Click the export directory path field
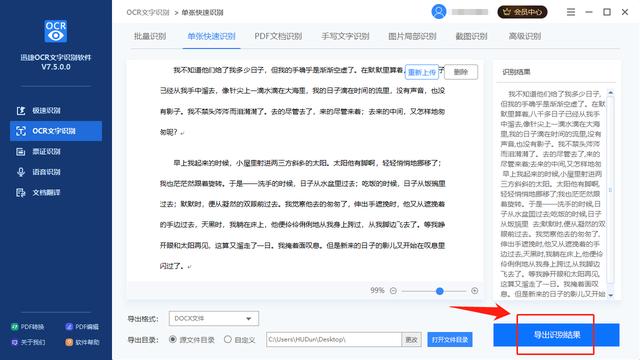Screen dimensions: 640x360 (334, 340)
